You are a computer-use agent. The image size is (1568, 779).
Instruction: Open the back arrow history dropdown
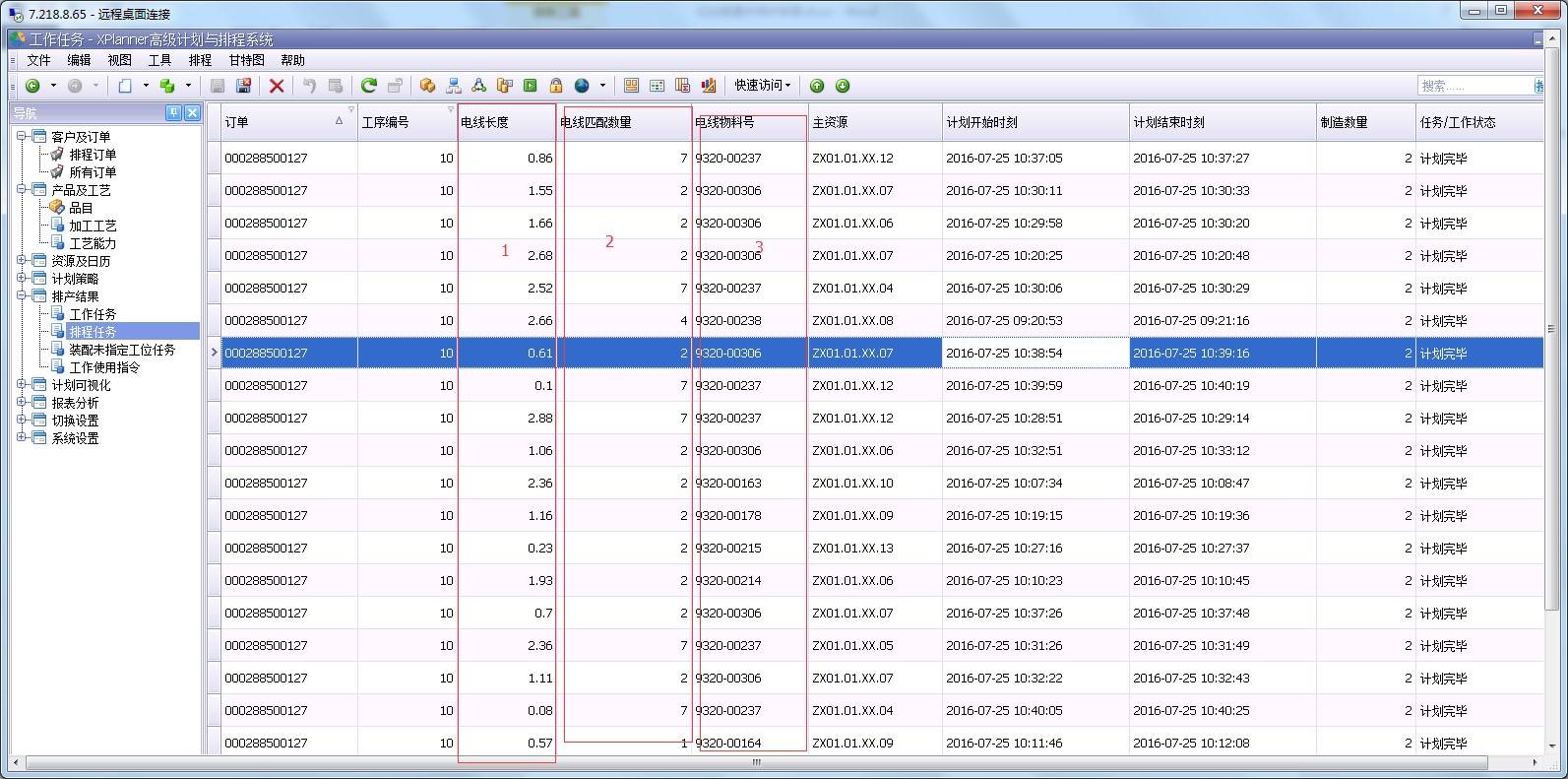click(53, 86)
